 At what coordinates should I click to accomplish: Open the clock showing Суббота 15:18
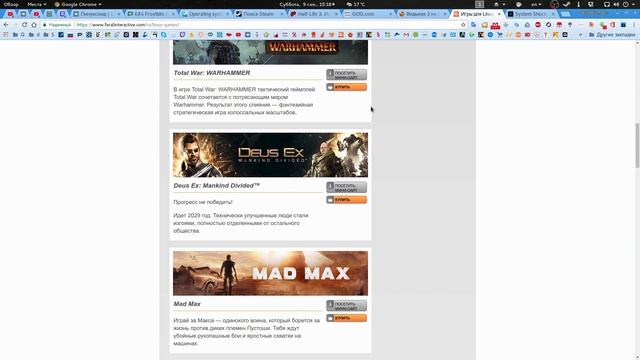pos(307,4)
